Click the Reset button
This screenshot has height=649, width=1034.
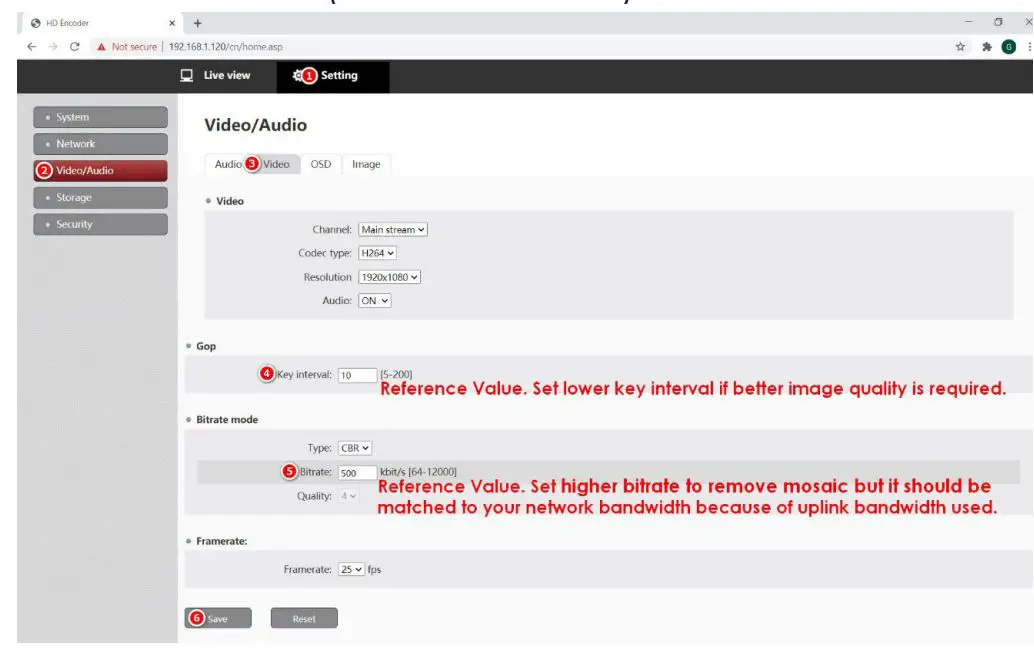pyautogui.click(x=304, y=618)
